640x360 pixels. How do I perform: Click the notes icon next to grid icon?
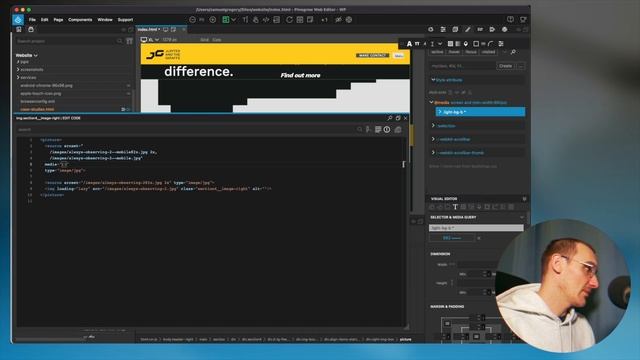pos(310,20)
